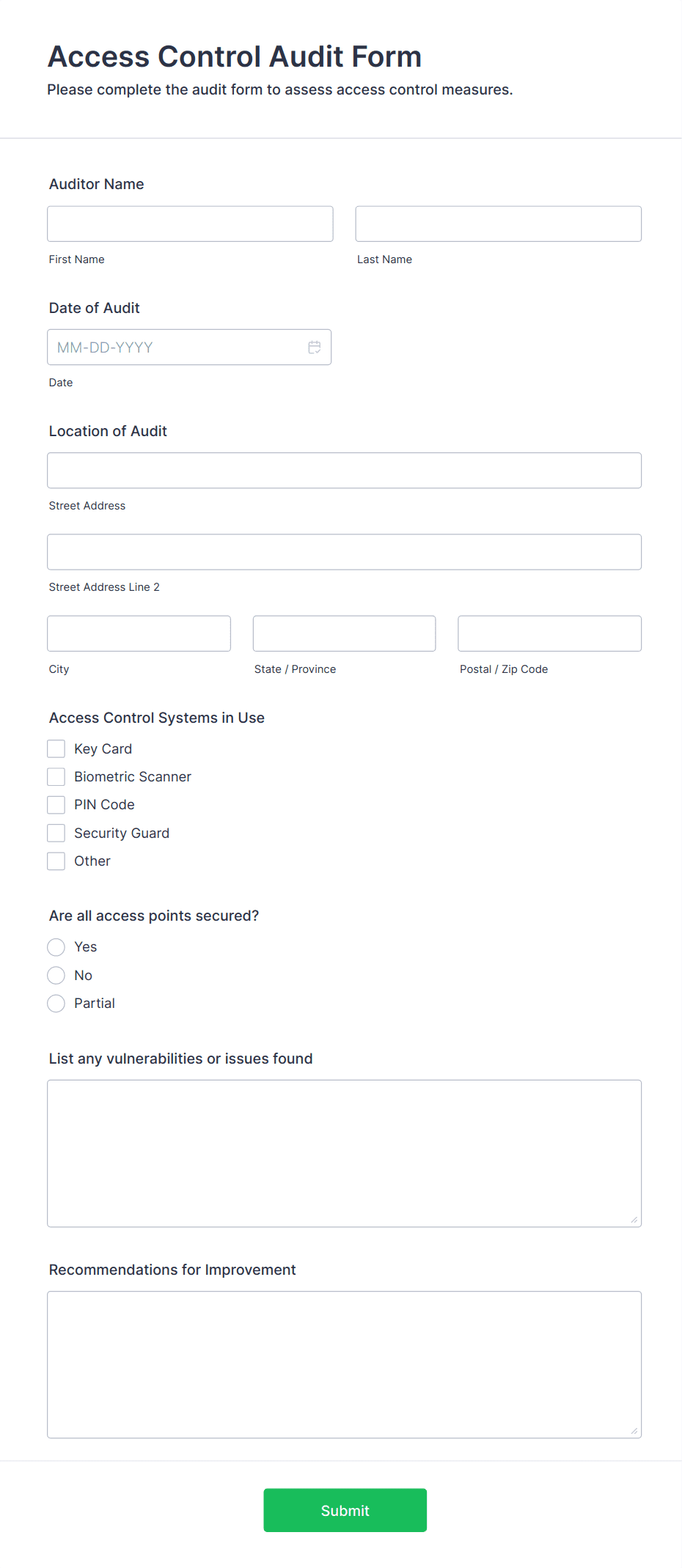Image resolution: width=682 pixels, height=1568 pixels.
Task: Click the State / Province field
Action: [344, 633]
